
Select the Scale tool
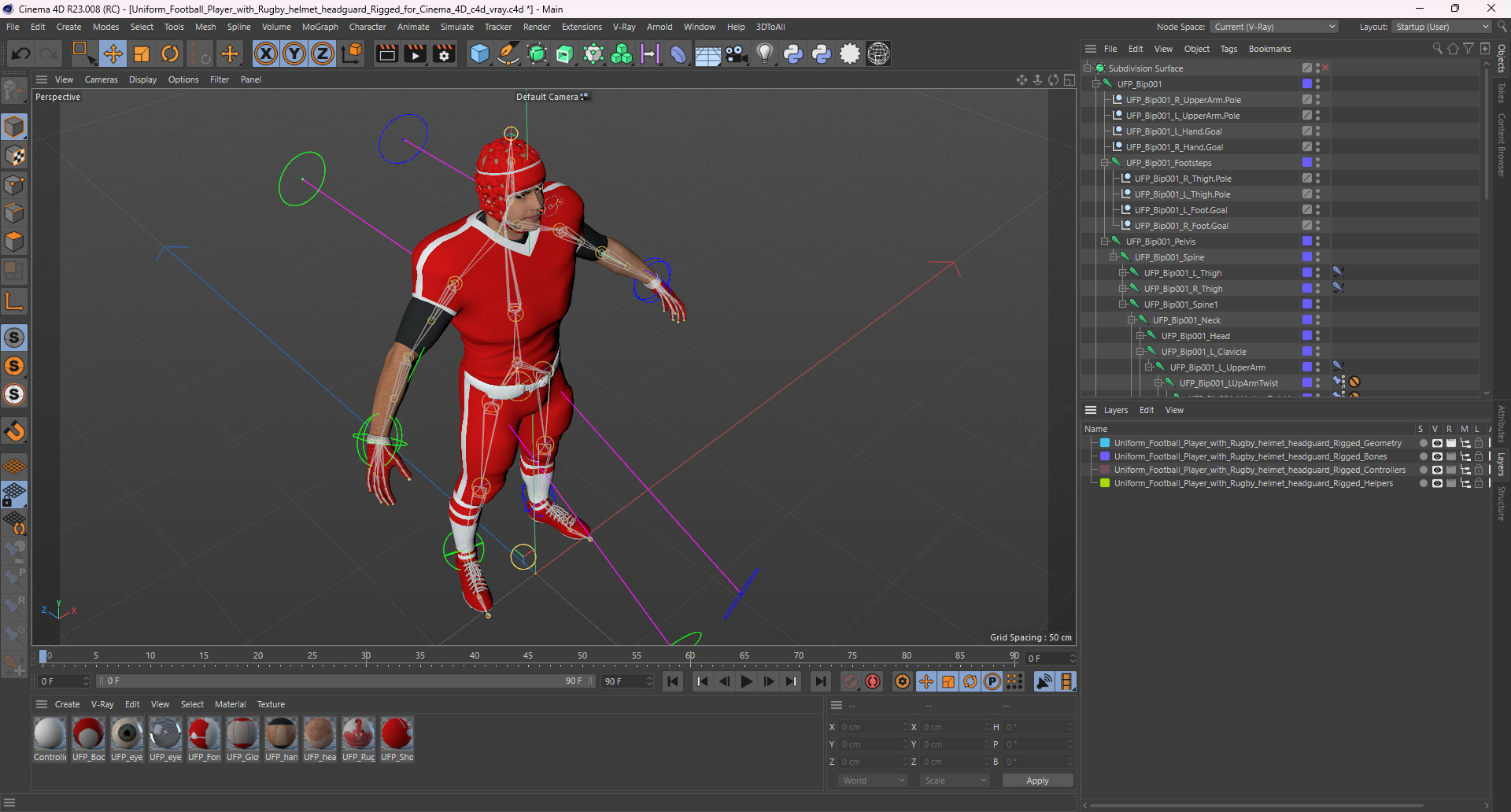[x=142, y=54]
